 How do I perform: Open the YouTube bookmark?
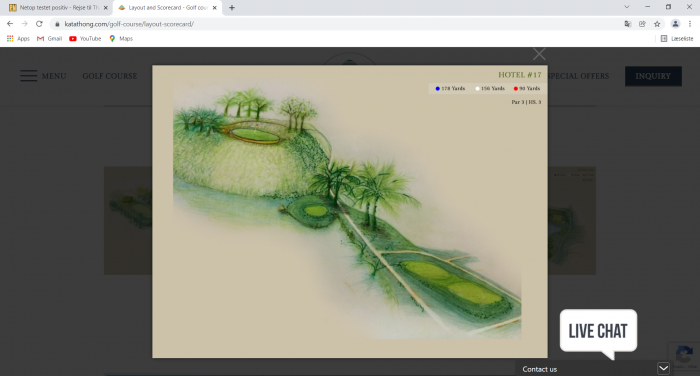point(85,39)
